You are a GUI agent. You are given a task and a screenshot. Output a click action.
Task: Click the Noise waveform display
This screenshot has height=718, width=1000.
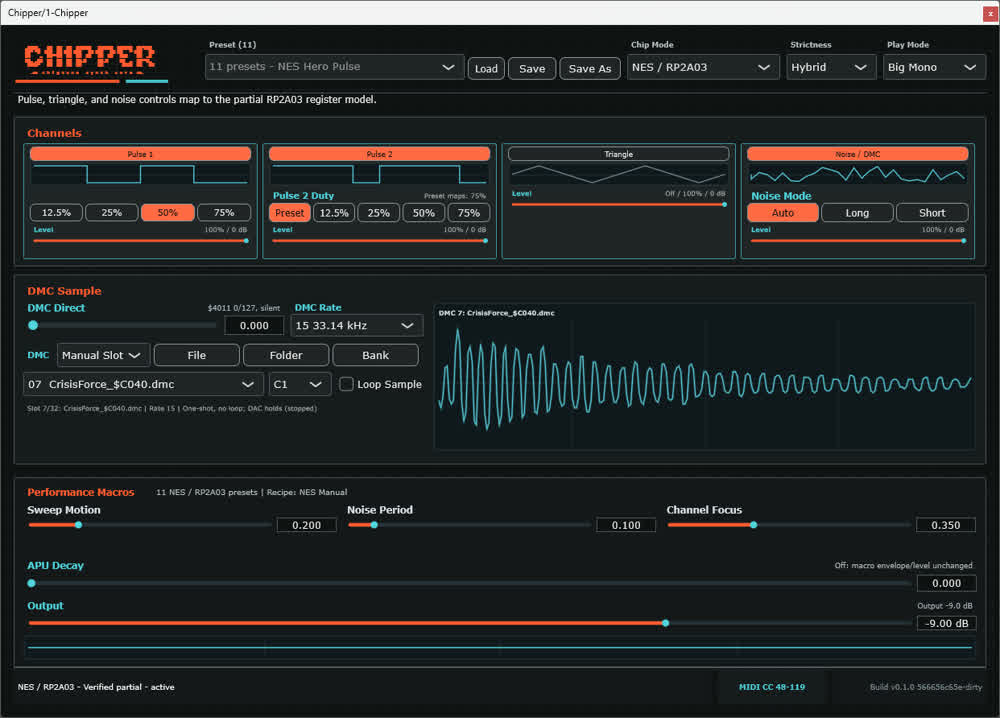(x=858, y=174)
